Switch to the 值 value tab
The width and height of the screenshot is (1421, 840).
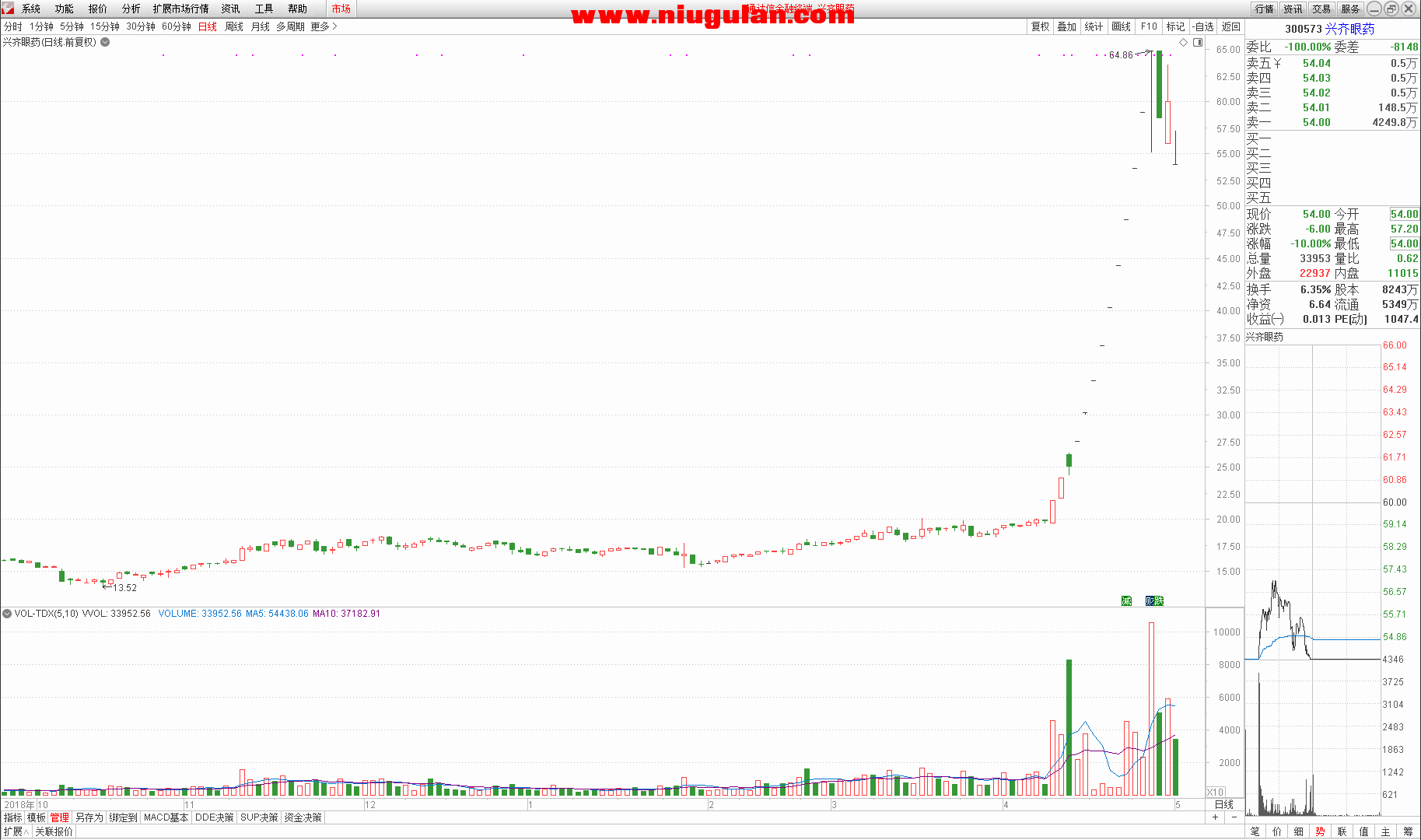coord(1364,831)
